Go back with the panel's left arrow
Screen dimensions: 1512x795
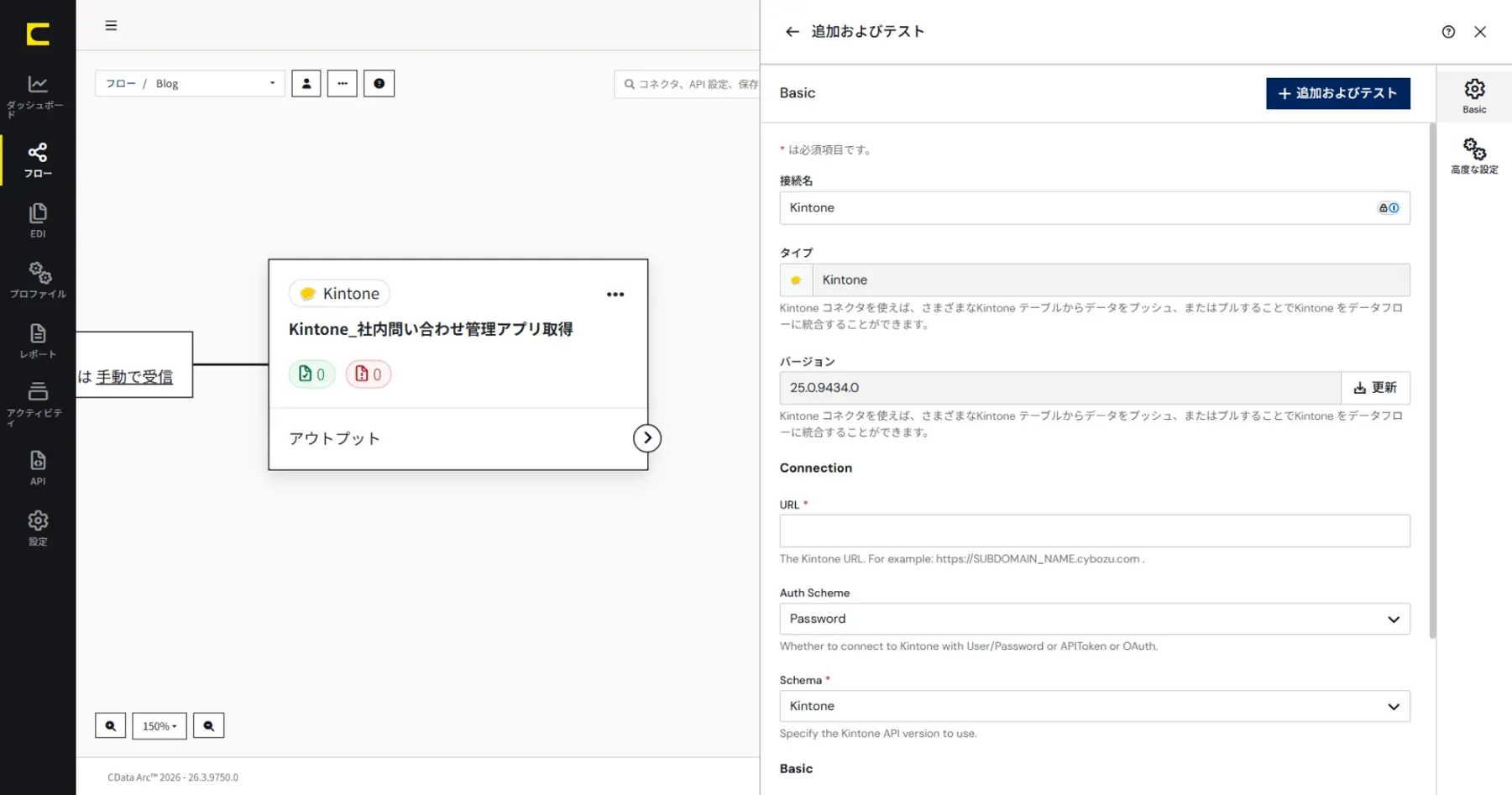(x=792, y=32)
